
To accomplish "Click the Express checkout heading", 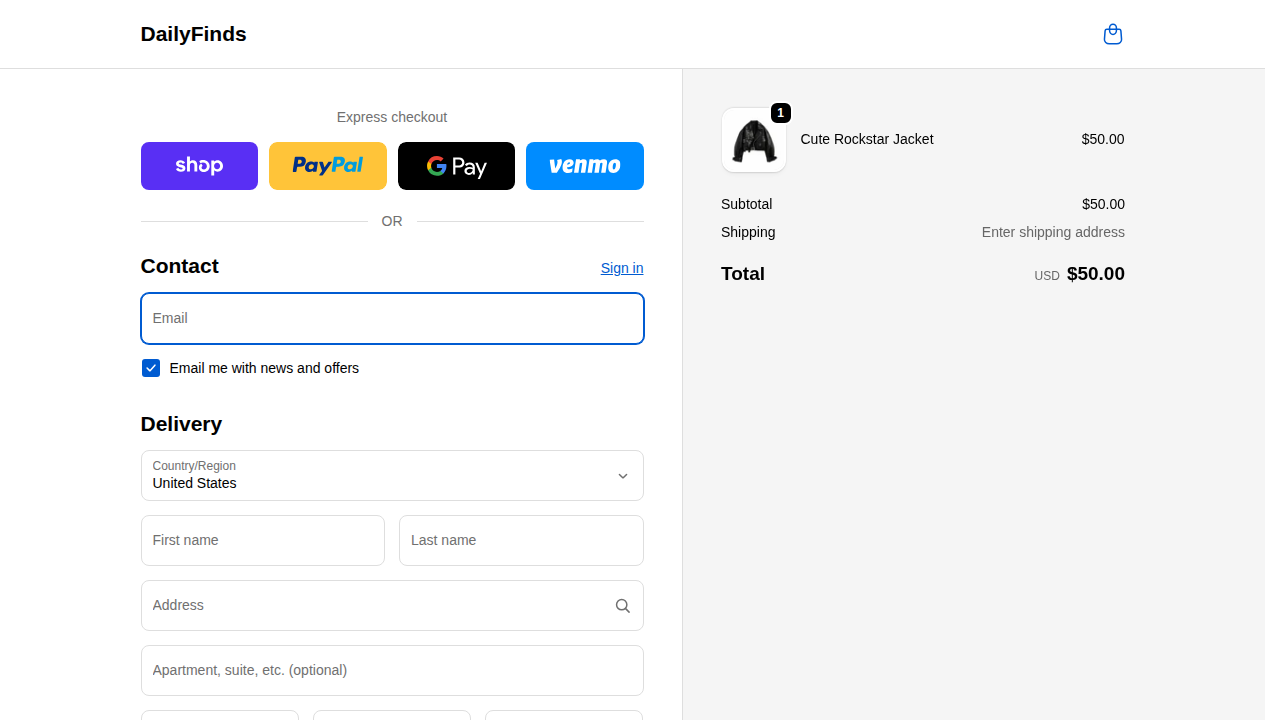I will tap(392, 117).
